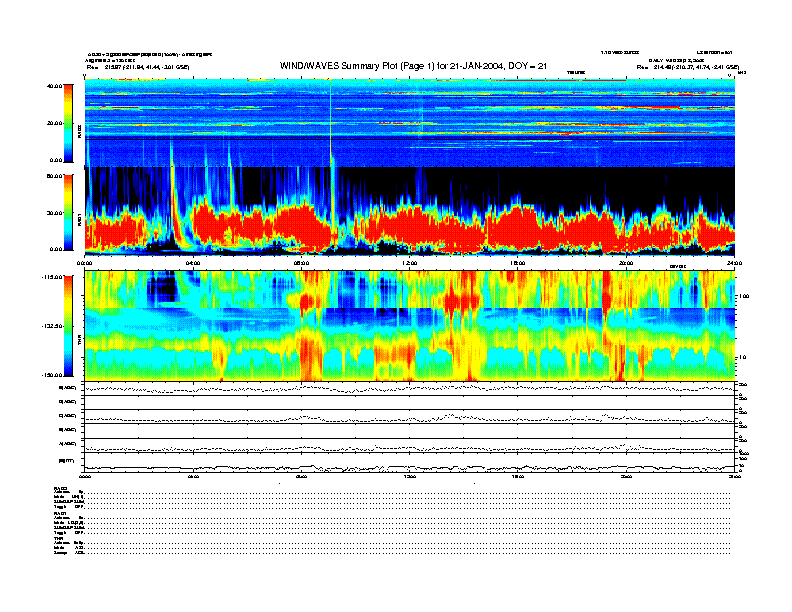This screenshot has height=612, width=792.
Task: Click the RAD1 panel color scale bar
Action: (69, 212)
